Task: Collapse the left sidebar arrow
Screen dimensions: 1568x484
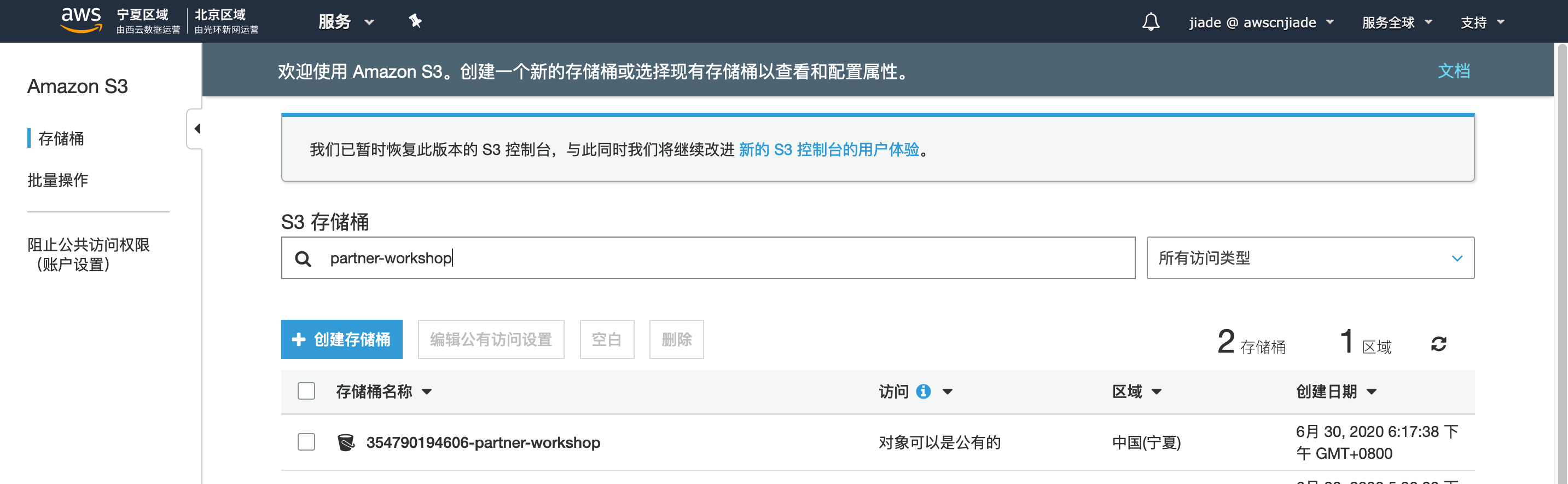Action: pos(196,129)
